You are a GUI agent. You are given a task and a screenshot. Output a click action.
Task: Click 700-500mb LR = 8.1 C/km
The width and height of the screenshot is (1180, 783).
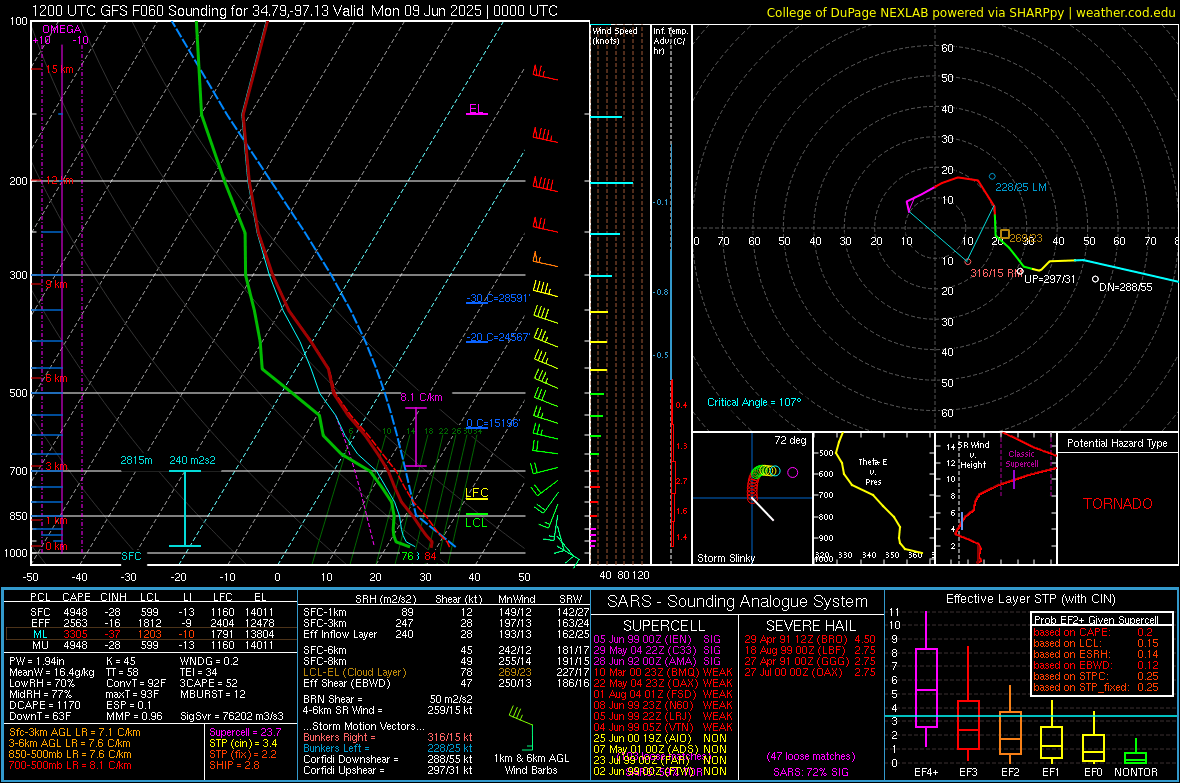coord(70,765)
